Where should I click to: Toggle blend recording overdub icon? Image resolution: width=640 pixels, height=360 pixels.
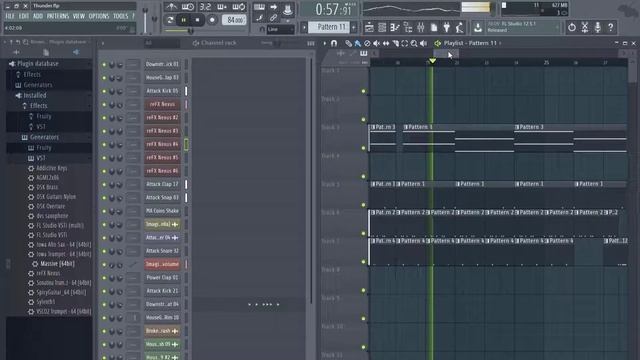click(x=222, y=7)
